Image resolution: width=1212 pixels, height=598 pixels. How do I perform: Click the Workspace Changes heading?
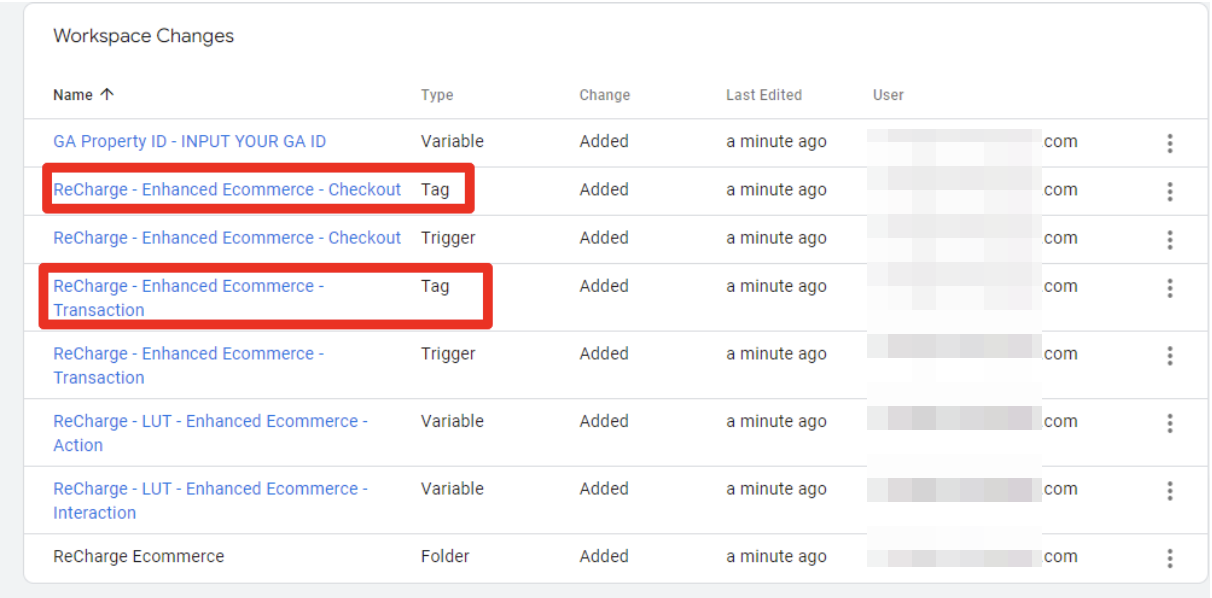(142, 36)
